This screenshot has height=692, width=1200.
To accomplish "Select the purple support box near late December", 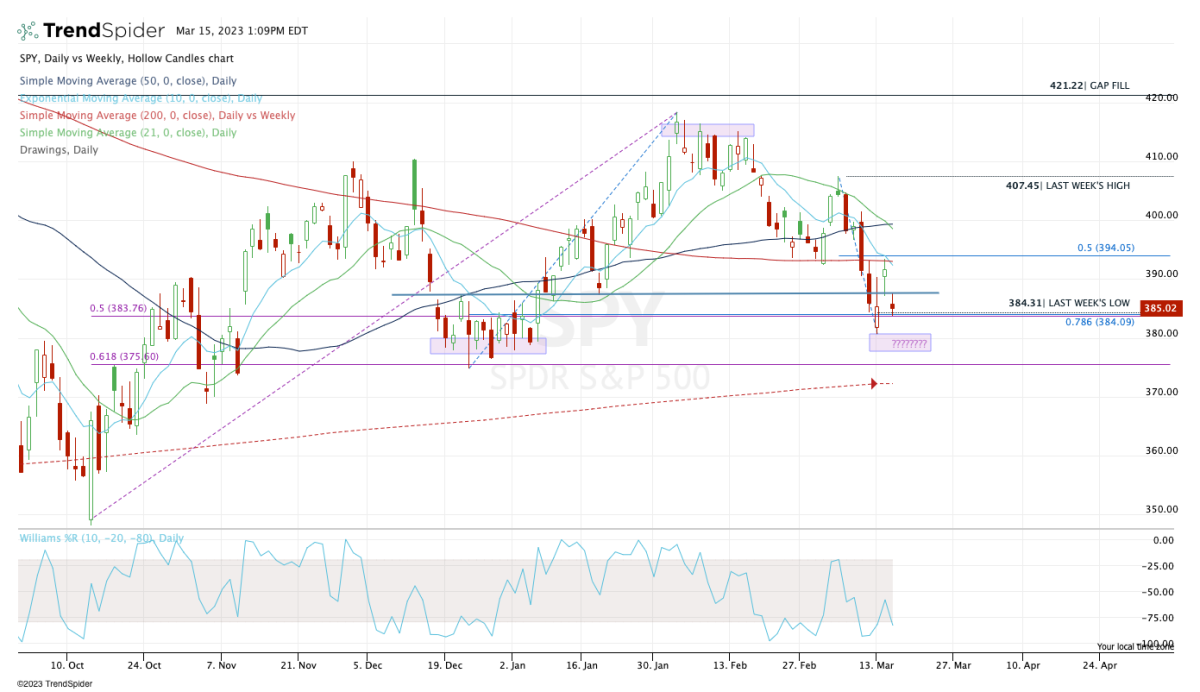I will click(x=488, y=345).
